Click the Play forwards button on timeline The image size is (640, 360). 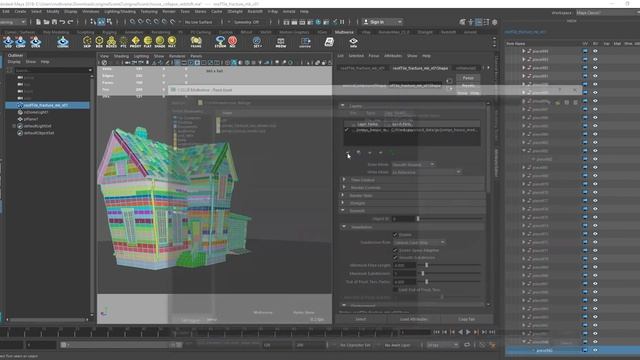pyautogui.click(x=468, y=332)
